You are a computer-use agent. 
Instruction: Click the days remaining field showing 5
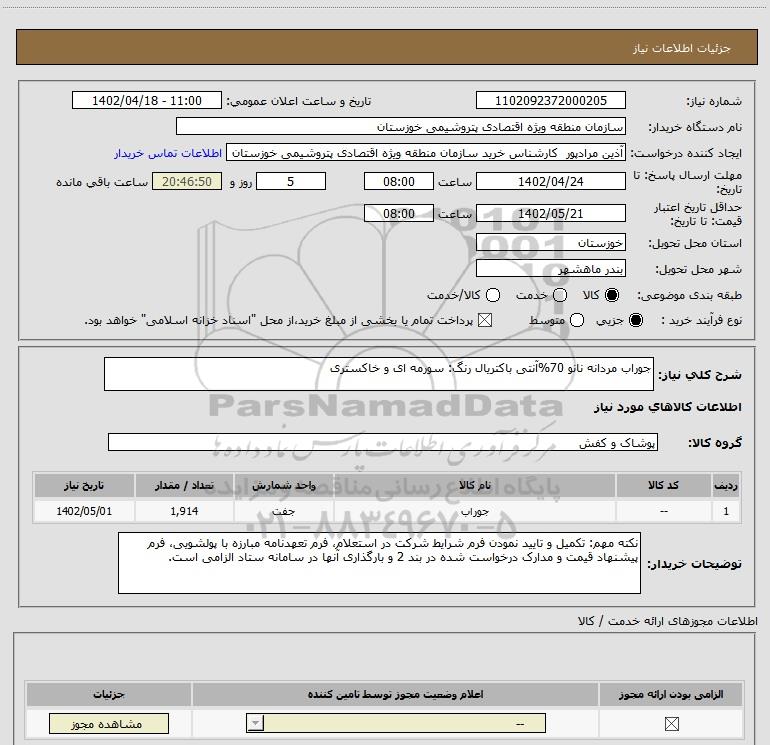(x=291, y=181)
